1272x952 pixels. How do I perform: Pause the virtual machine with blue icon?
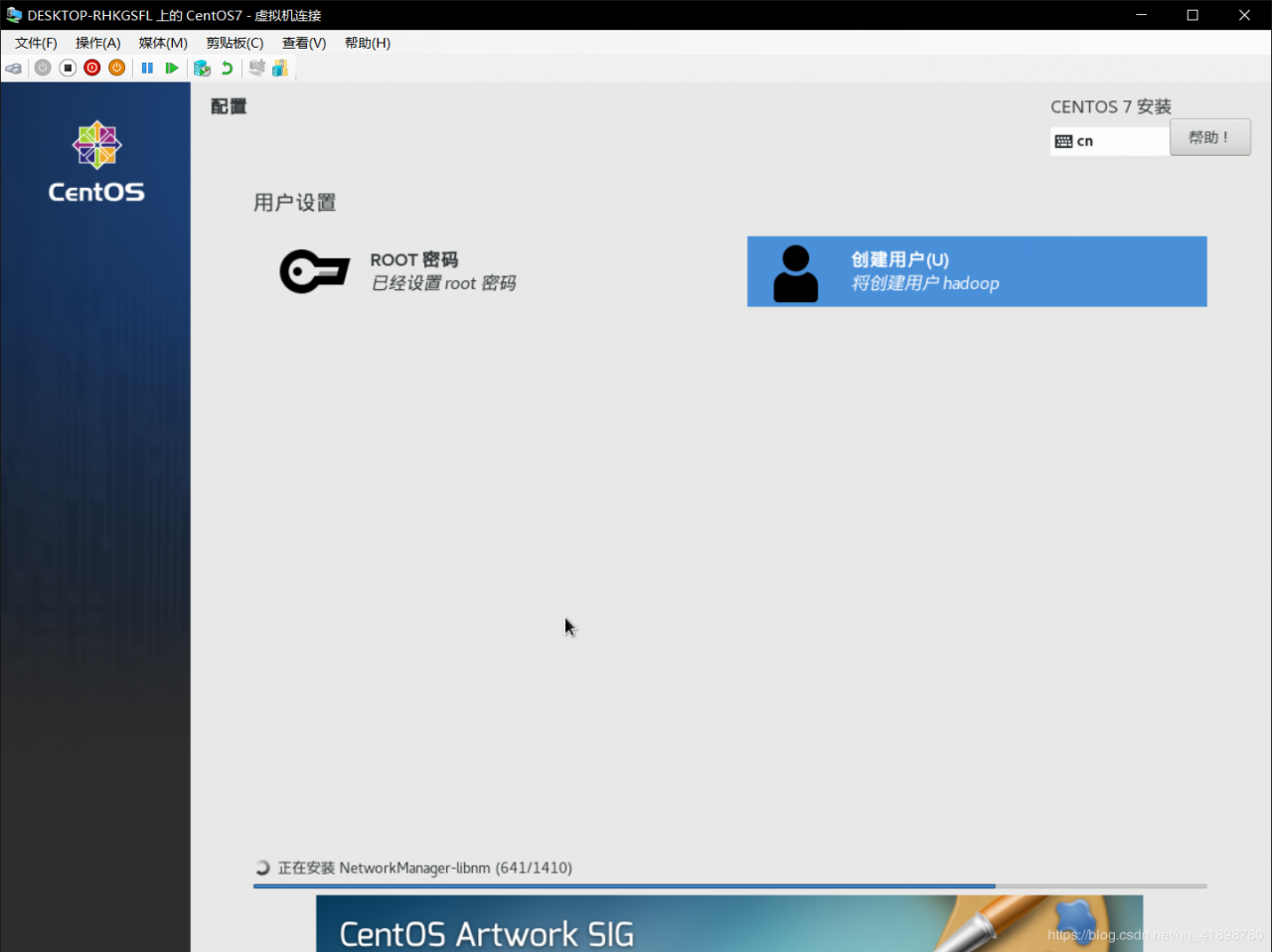(147, 68)
